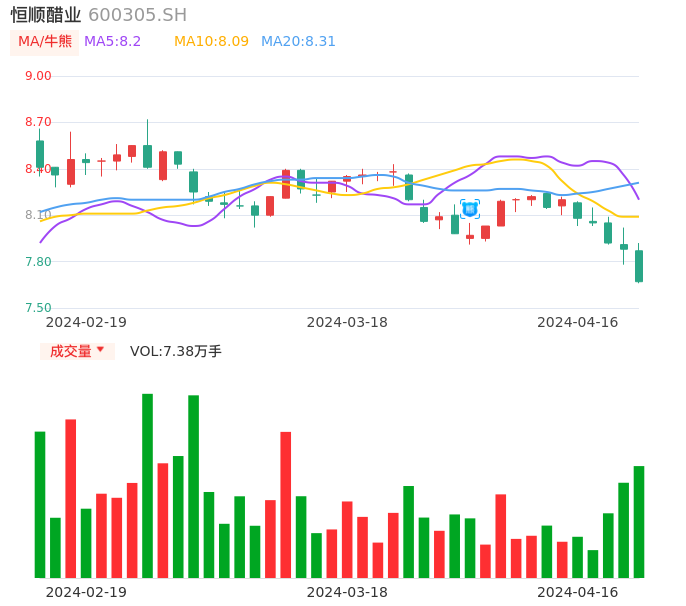Click the 2024-03-18 date below the volume chart
The image size is (686, 606).
click(346, 592)
